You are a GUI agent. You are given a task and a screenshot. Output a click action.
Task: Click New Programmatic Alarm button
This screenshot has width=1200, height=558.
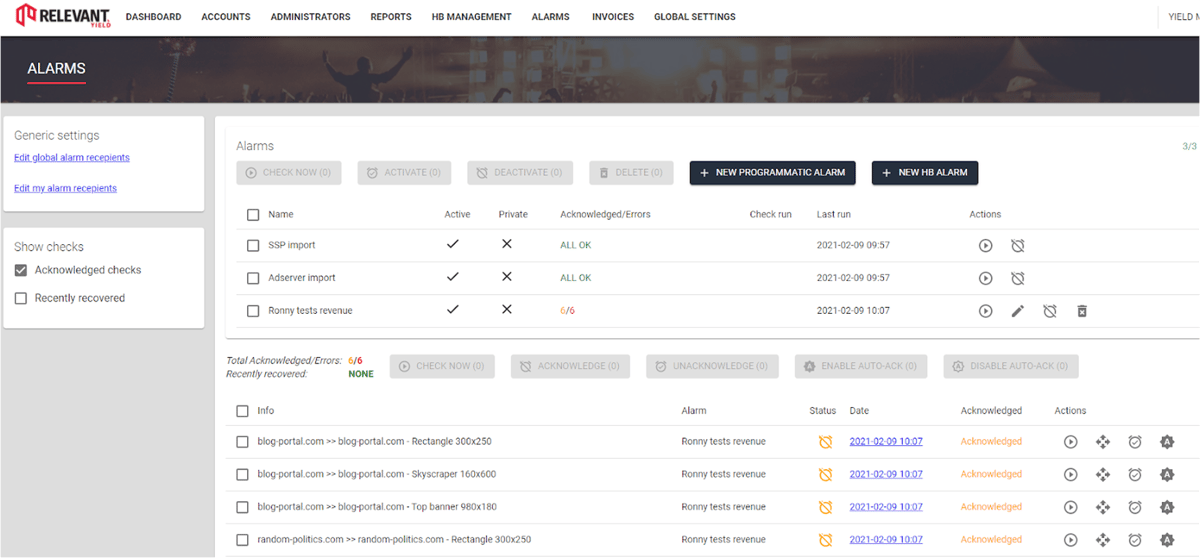coord(773,173)
